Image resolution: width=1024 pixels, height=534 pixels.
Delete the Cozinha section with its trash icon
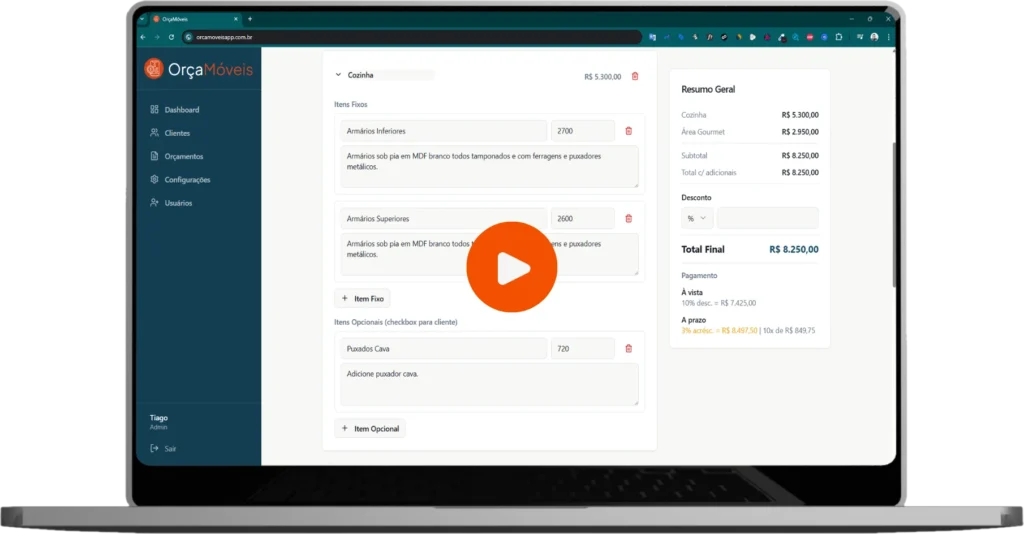pyautogui.click(x=635, y=76)
